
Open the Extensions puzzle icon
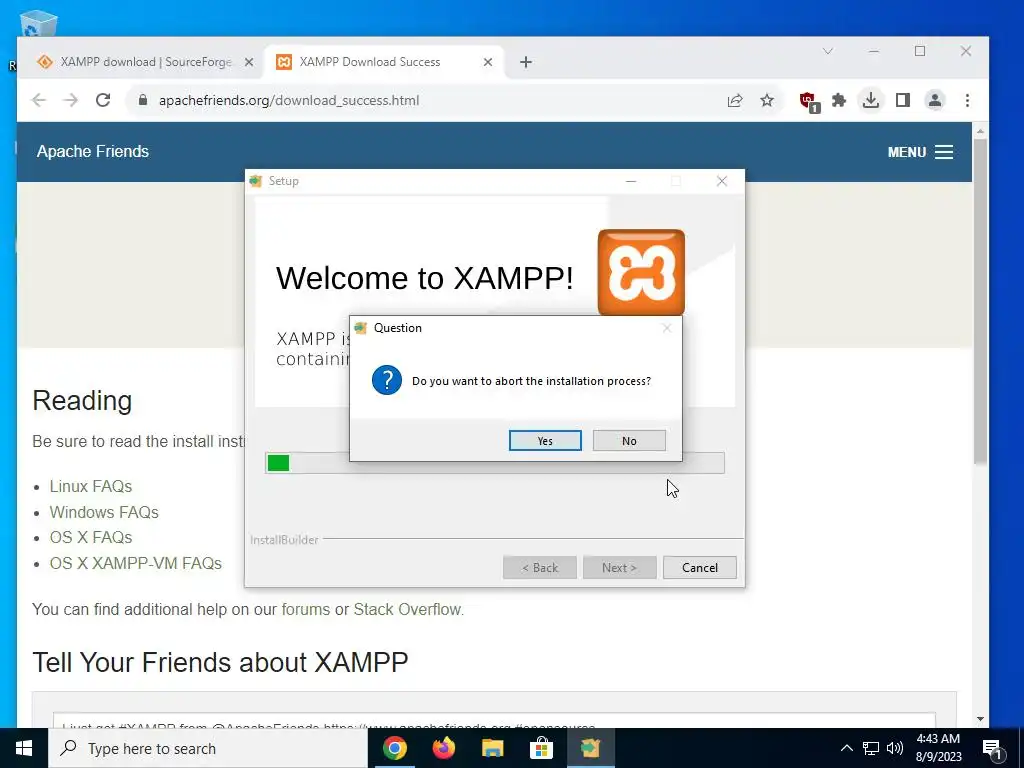click(x=839, y=100)
